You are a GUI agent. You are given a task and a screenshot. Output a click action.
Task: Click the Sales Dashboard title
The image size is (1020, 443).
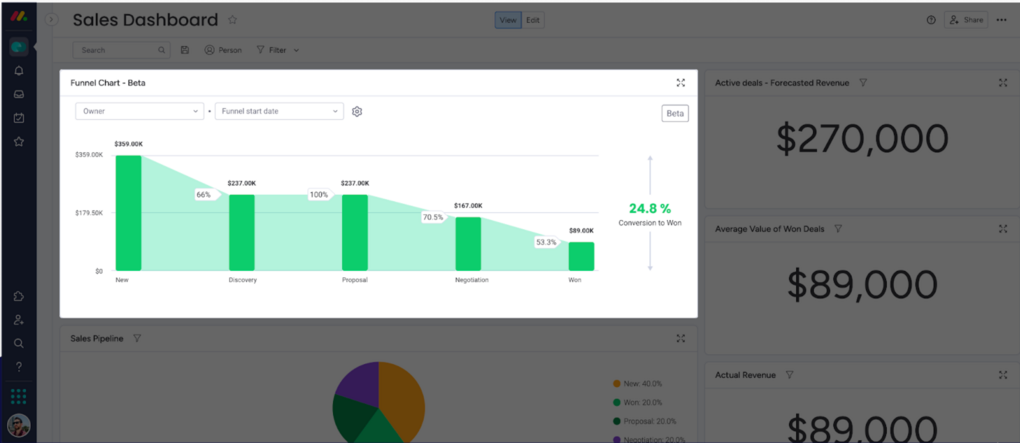pyautogui.click(x=145, y=20)
